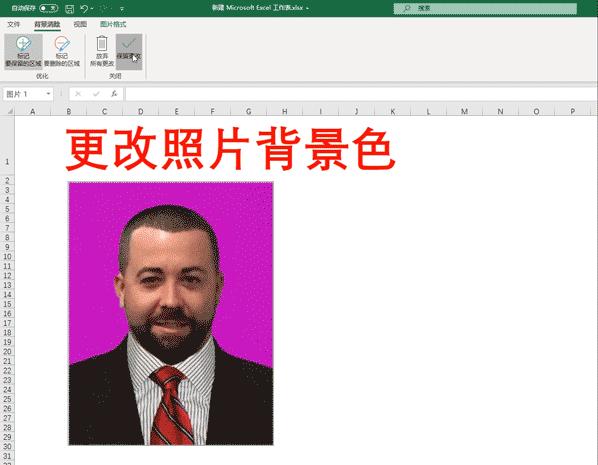
Task: Save the workbook with disk icon
Action: click(70, 8)
